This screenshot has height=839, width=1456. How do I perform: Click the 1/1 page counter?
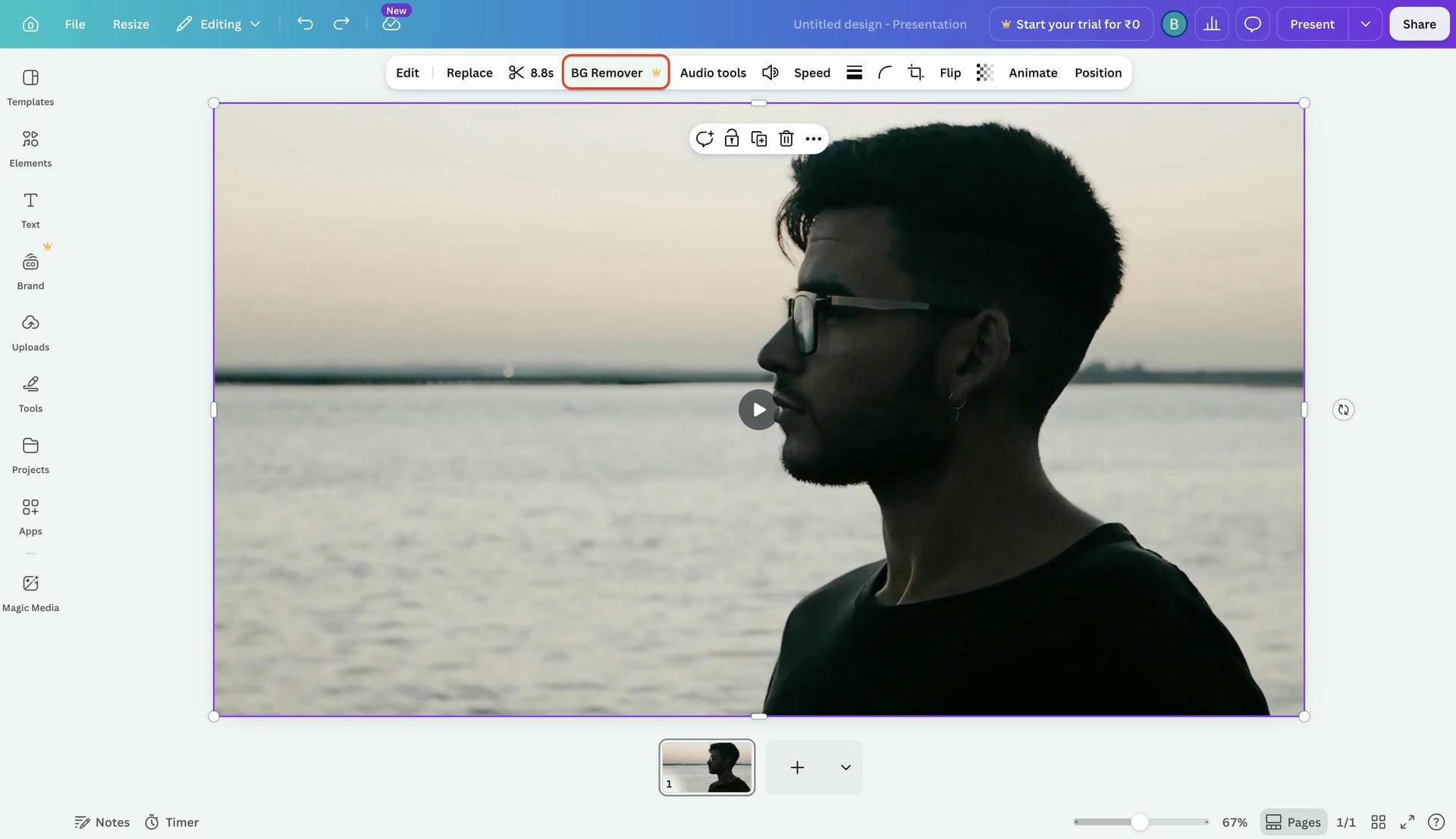point(1346,822)
